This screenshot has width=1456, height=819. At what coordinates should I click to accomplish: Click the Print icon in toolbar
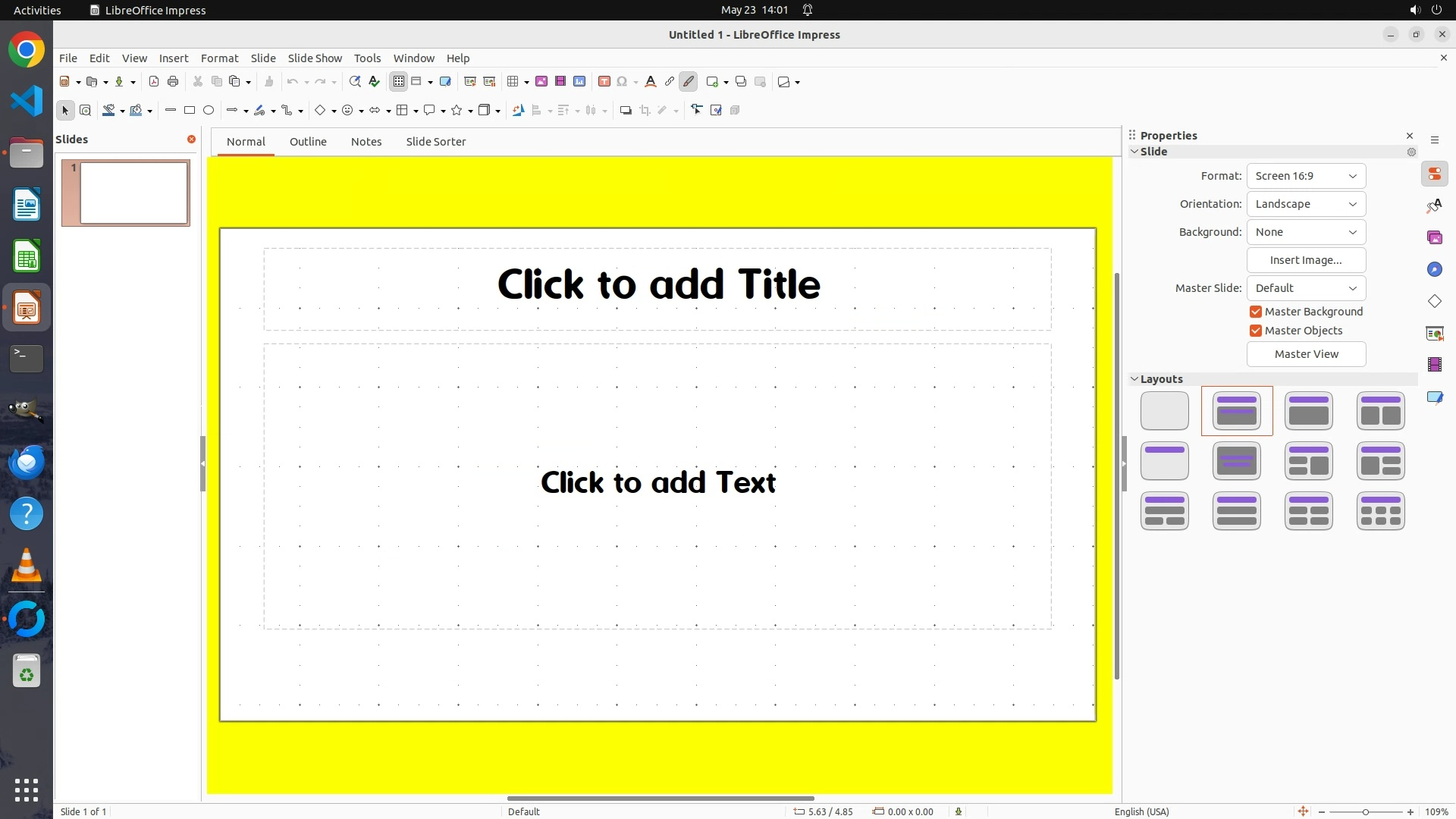click(x=173, y=82)
